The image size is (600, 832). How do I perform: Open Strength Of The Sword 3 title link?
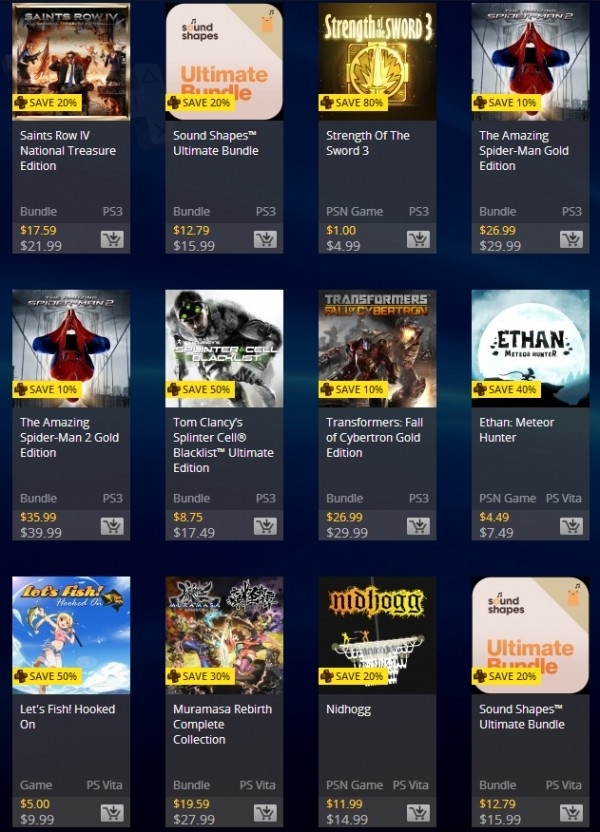click(368, 143)
